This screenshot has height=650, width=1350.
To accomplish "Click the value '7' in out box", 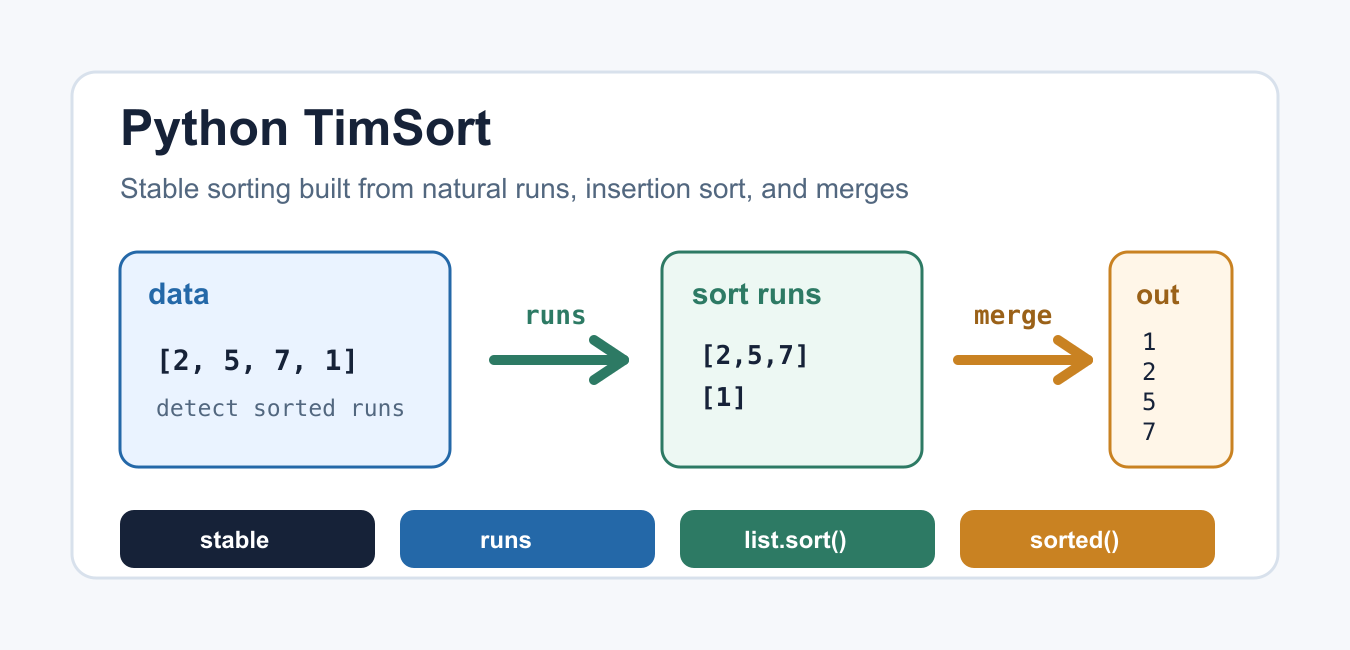I will coord(1149,432).
